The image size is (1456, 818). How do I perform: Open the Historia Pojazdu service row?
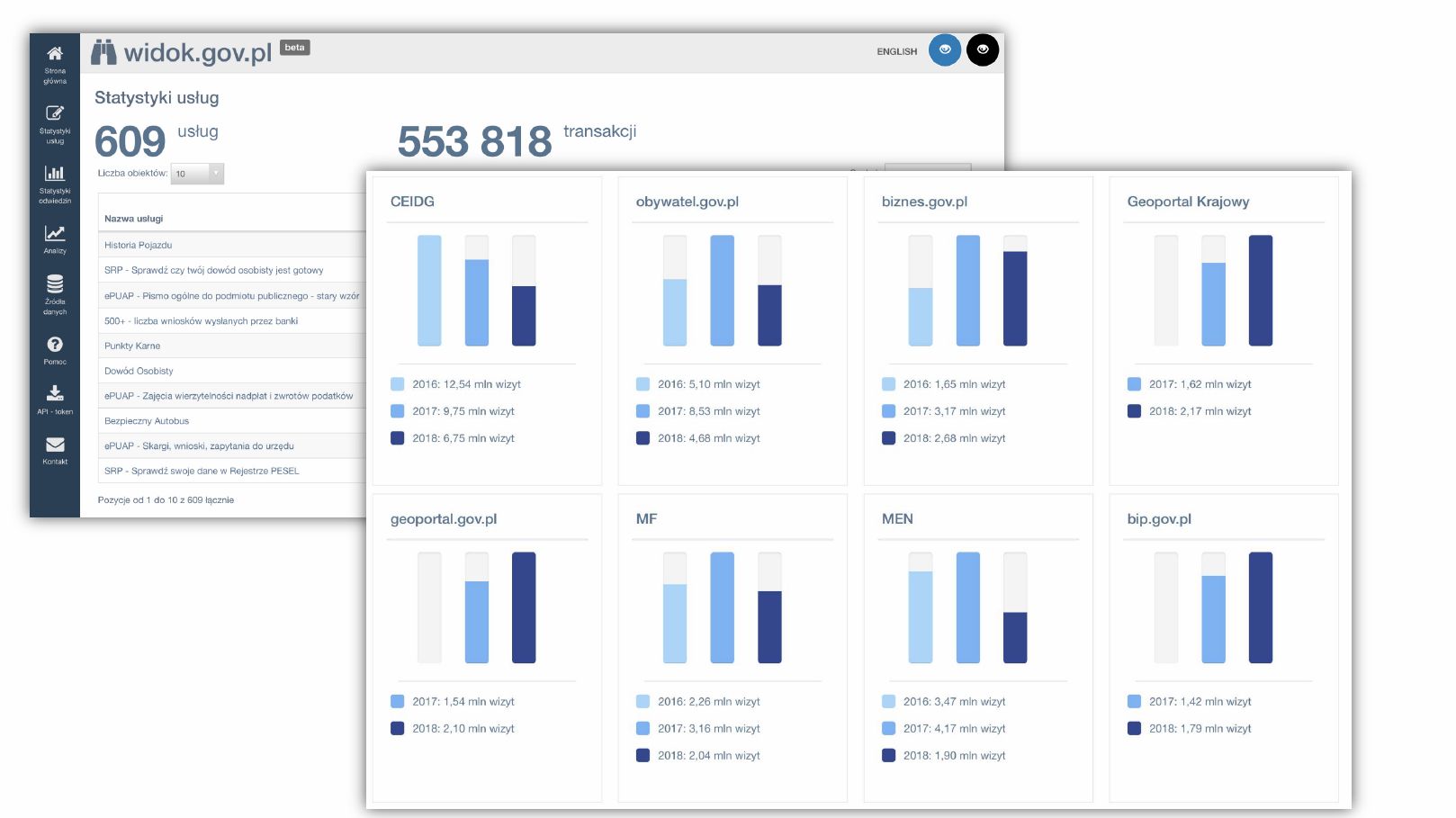[x=232, y=245]
